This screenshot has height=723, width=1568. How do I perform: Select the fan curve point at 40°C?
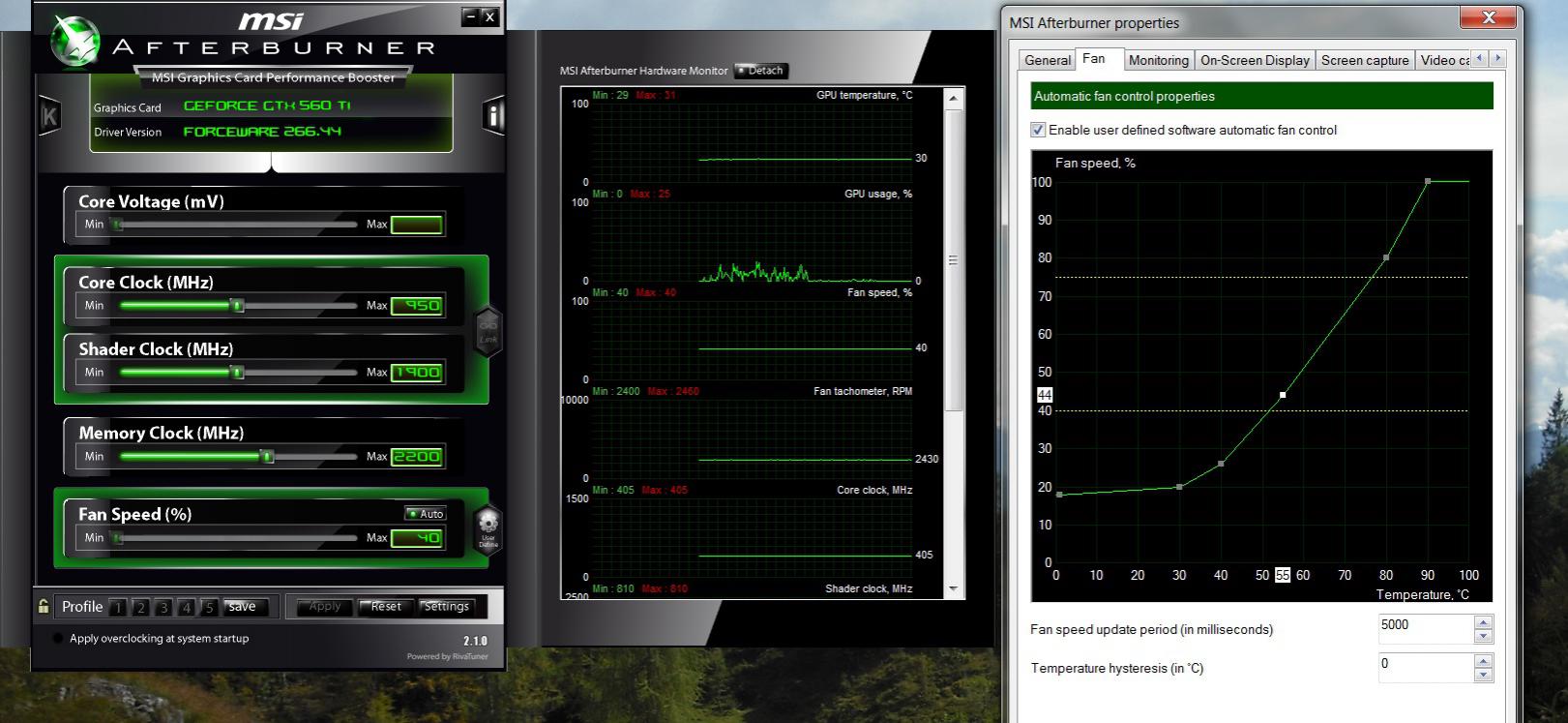(1221, 464)
